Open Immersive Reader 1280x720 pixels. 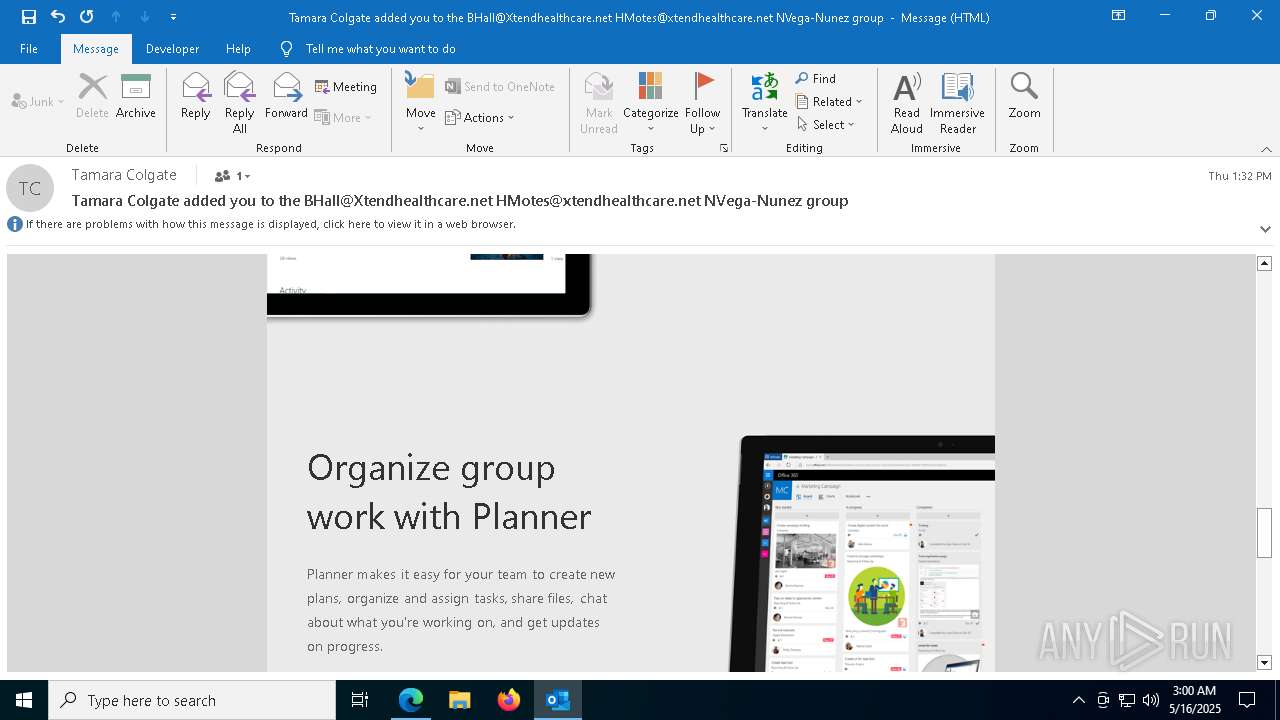point(958,102)
